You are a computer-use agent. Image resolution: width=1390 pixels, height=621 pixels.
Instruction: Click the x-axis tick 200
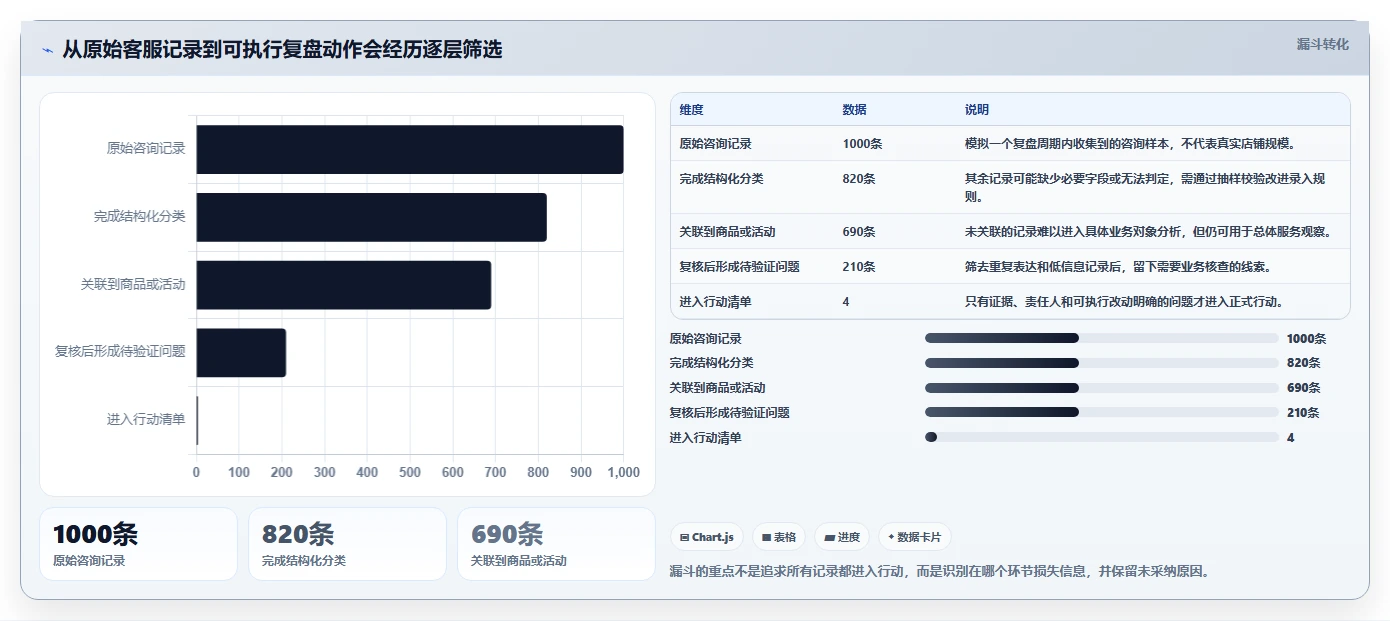pyautogui.click(x=282, y=472)
